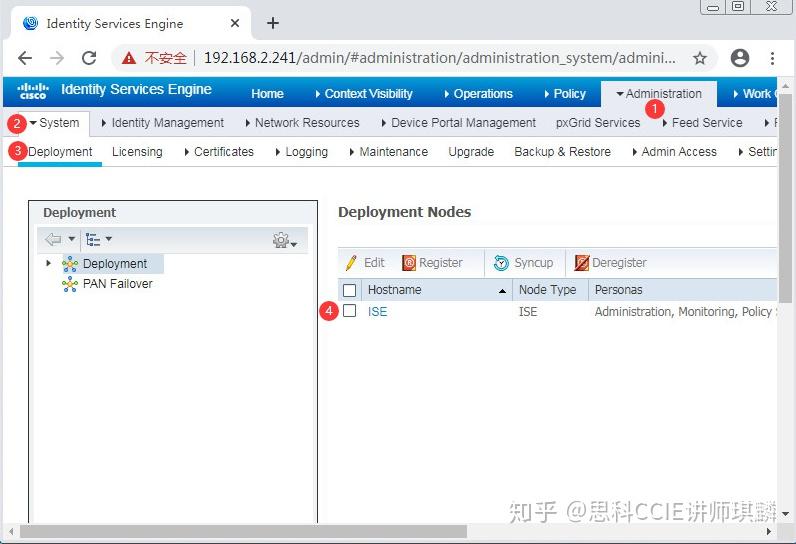Image resolution: width=796 pixels, height=544 pixels.
Task: Switch to the Upgrade tab
Action: (x=471, y=152)
